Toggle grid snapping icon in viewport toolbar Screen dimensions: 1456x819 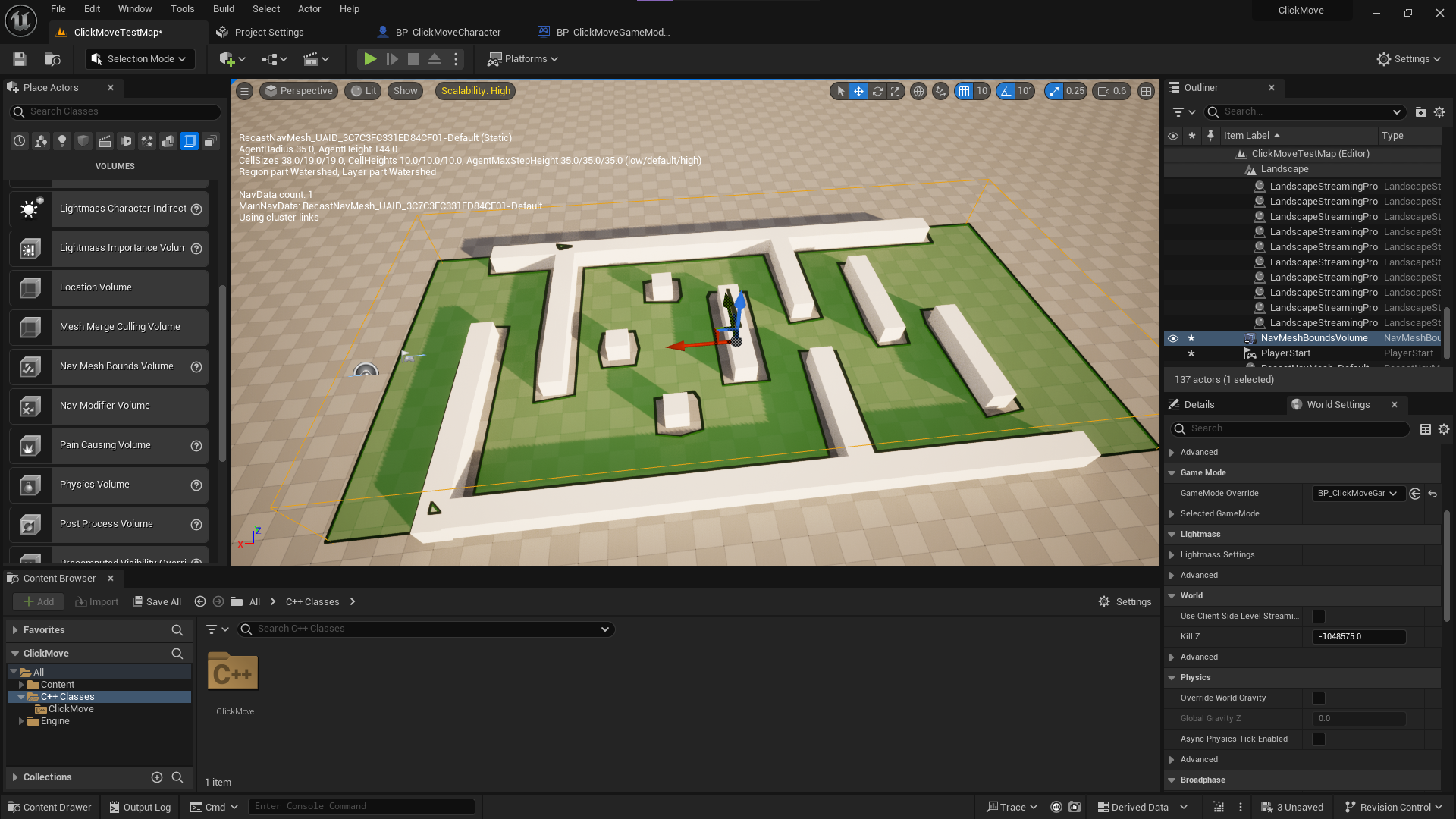(964, 91)
